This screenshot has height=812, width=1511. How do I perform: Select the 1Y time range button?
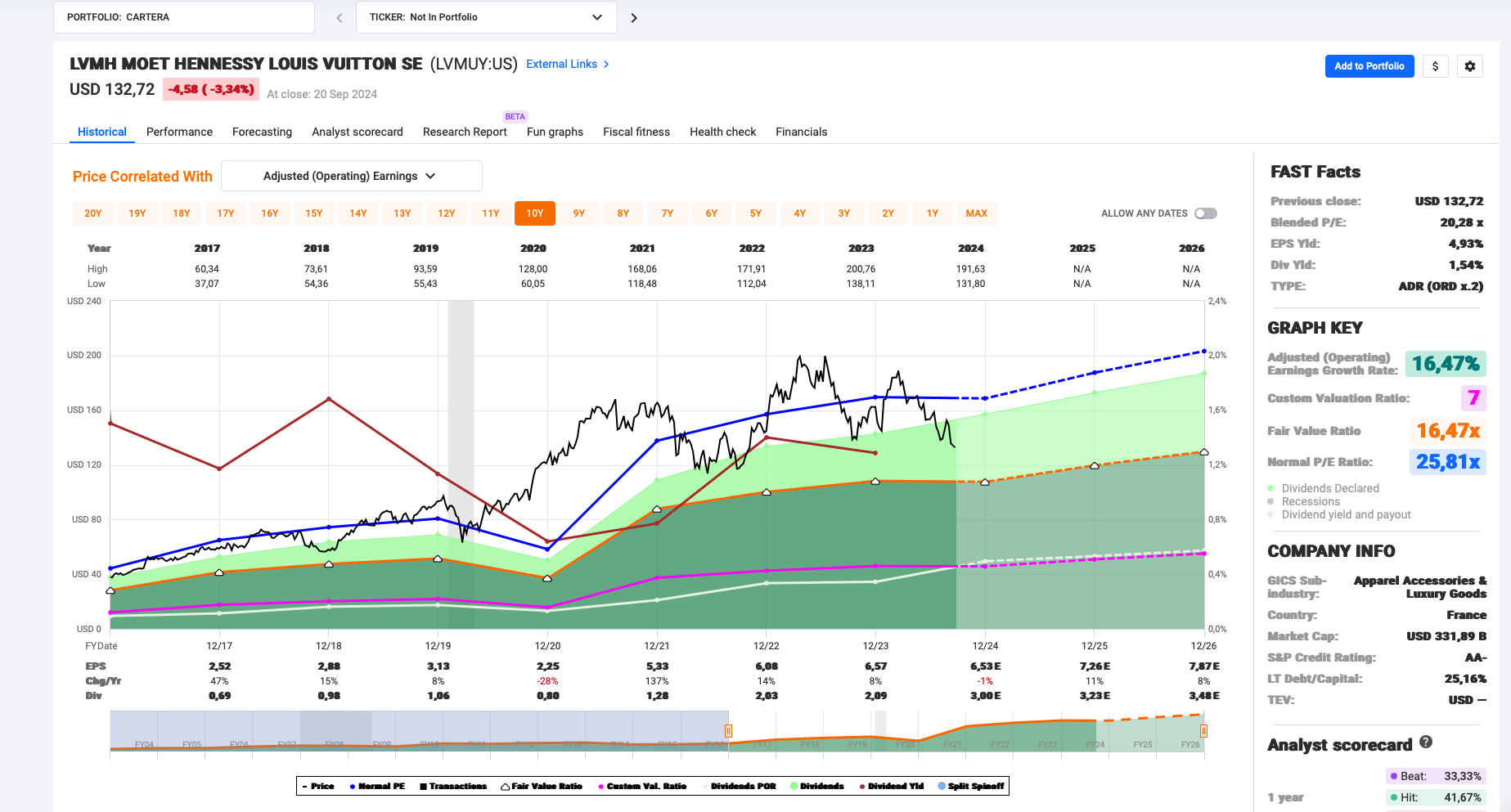click(933, 213)
